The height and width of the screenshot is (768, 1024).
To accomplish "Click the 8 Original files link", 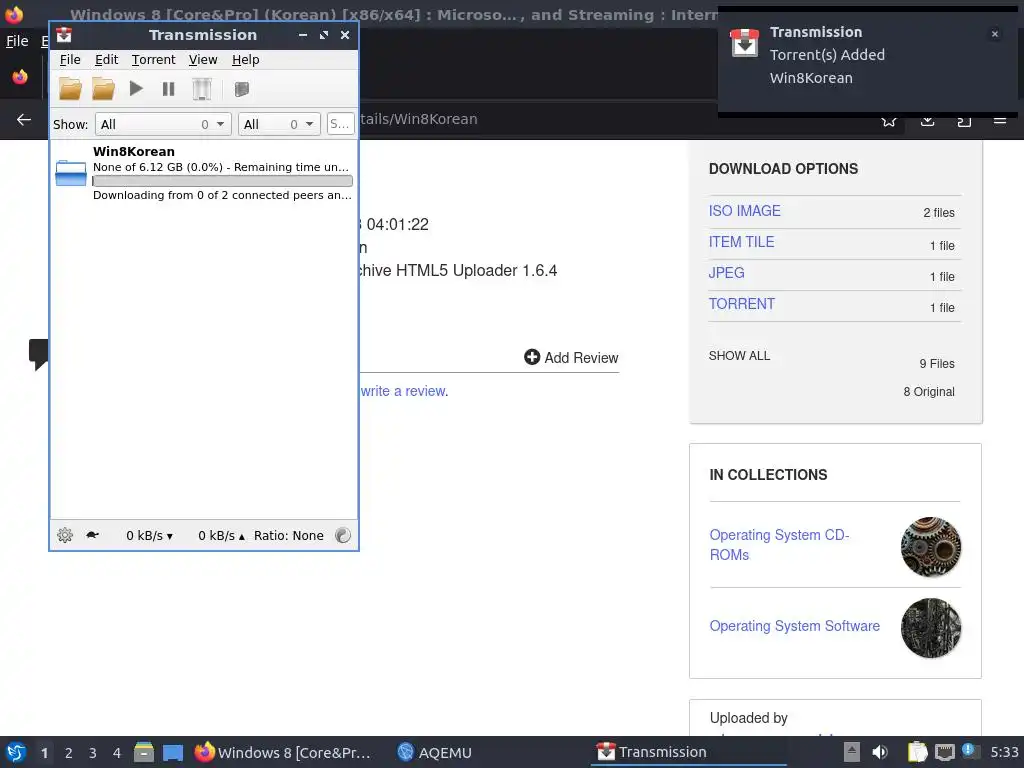I will [929, 391].
